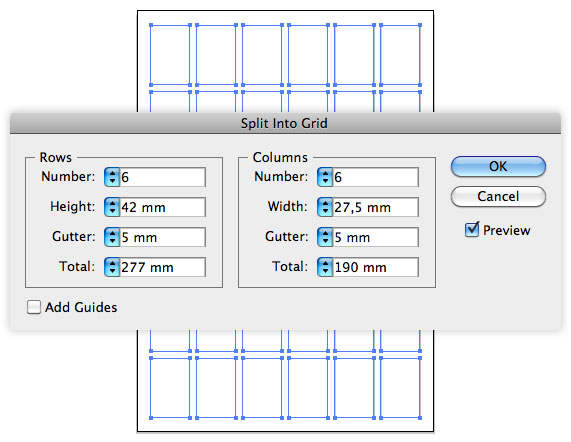Click the Columns Width stepper arrows
Viewport: 571px width, 442px height.
(325, 207)
